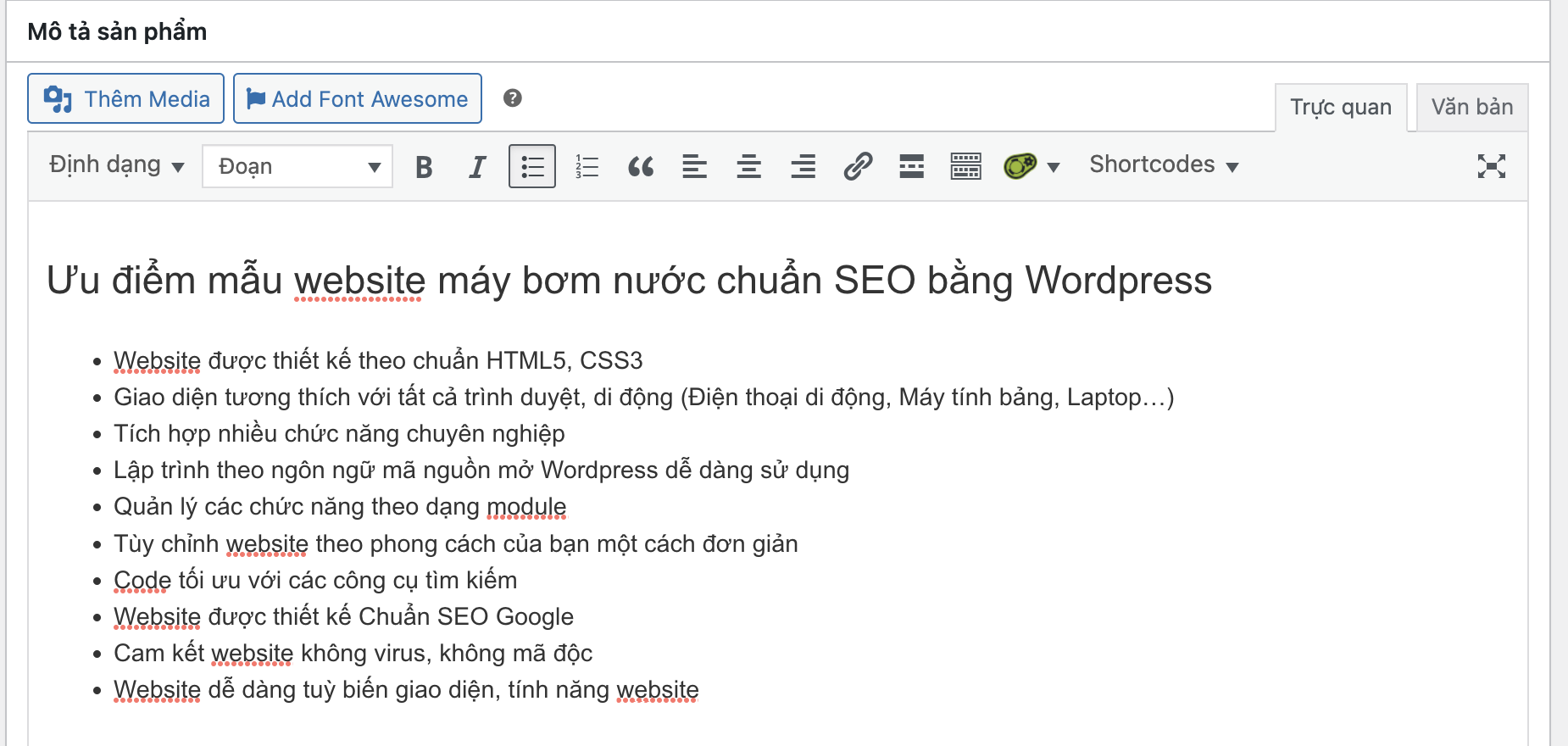Open the Shortcodes dropdown
The image size is (1568, 746).
[1163, 165]
